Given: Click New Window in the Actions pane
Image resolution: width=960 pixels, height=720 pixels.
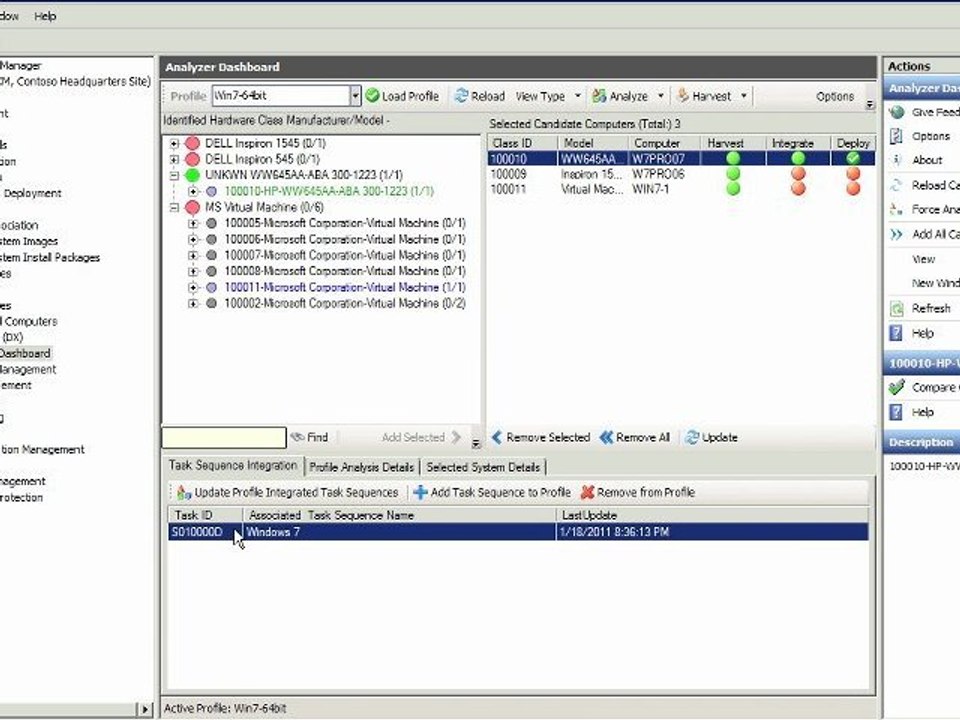Looking at the screenshot, I should coord(936,283).
